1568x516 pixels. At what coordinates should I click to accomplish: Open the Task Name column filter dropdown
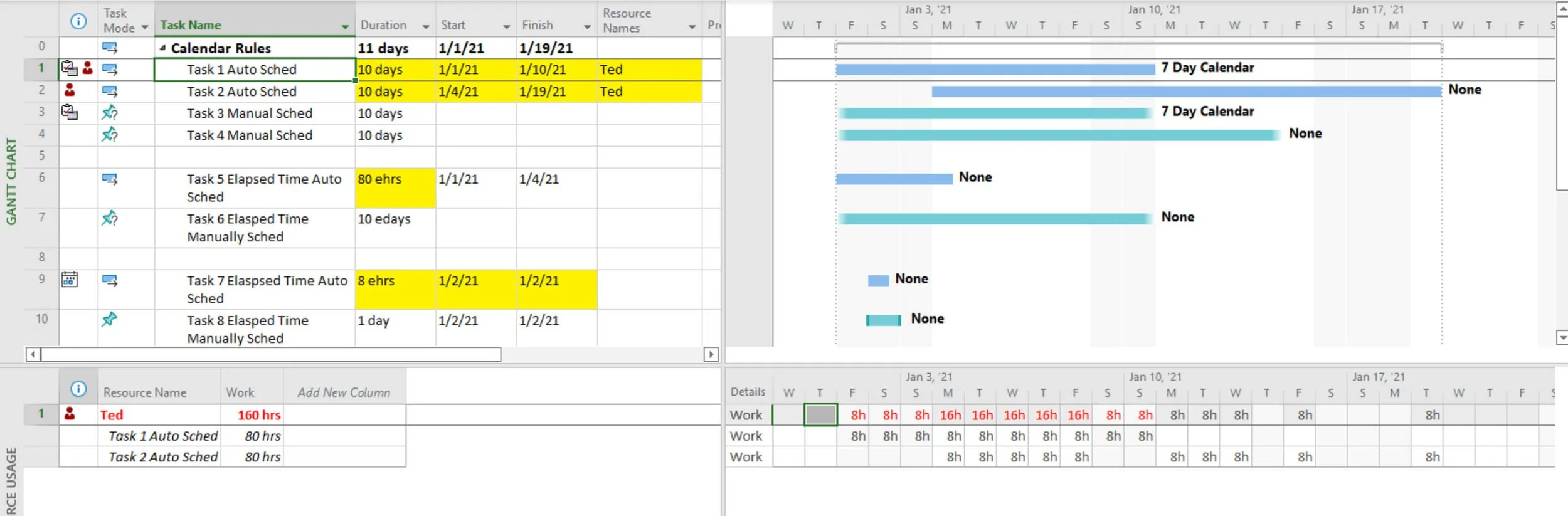click(345, 27)
